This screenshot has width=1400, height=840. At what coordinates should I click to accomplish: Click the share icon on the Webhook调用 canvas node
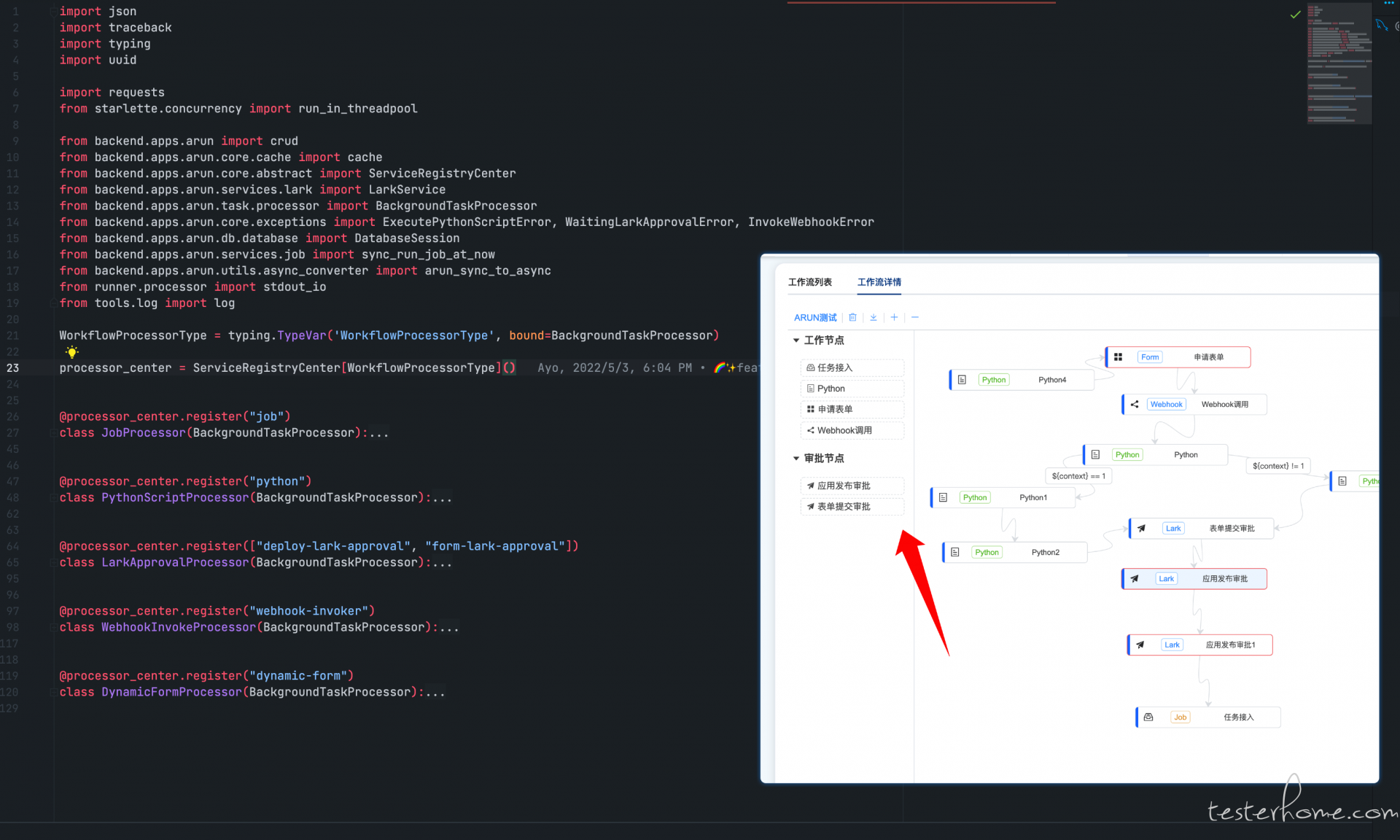(1134, 404)
